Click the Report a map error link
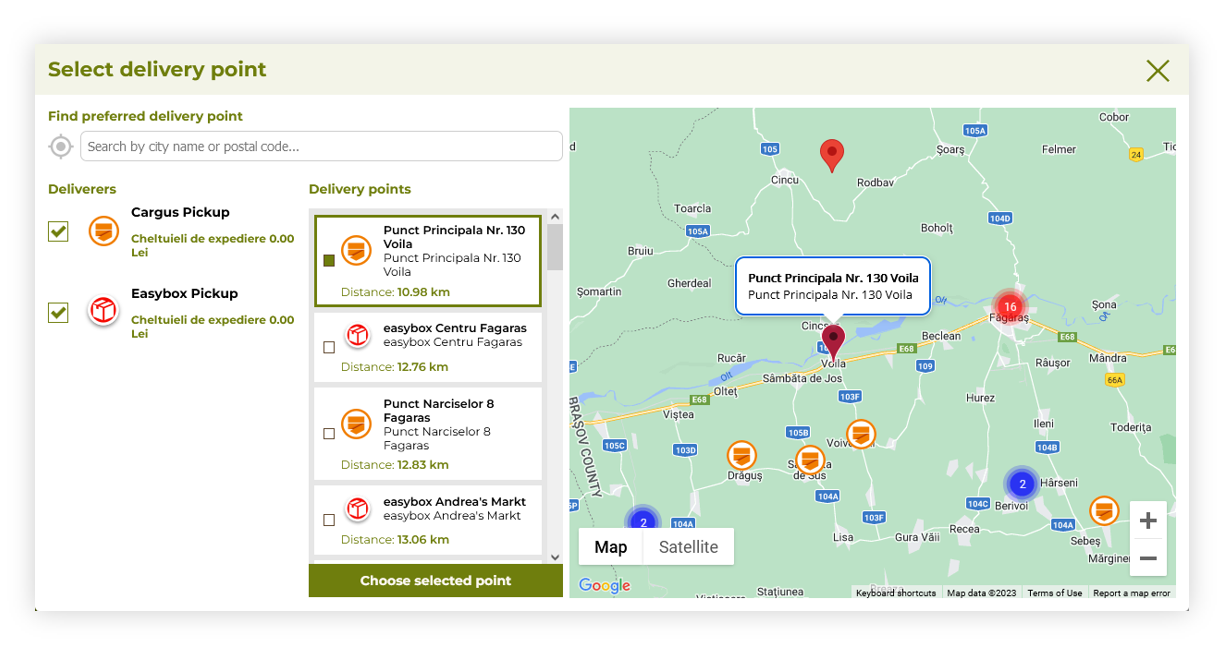This screenshot has height=655, width=1228. tap(1131, 593)
